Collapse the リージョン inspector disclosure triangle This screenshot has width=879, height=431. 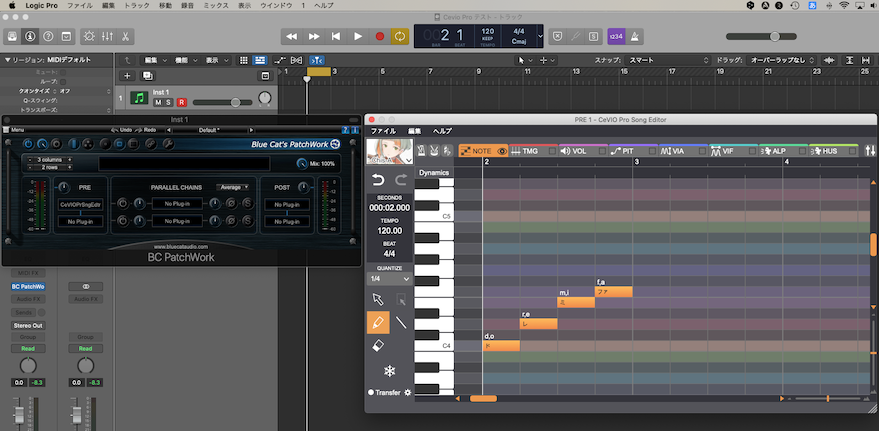click(x=7, y=60)
